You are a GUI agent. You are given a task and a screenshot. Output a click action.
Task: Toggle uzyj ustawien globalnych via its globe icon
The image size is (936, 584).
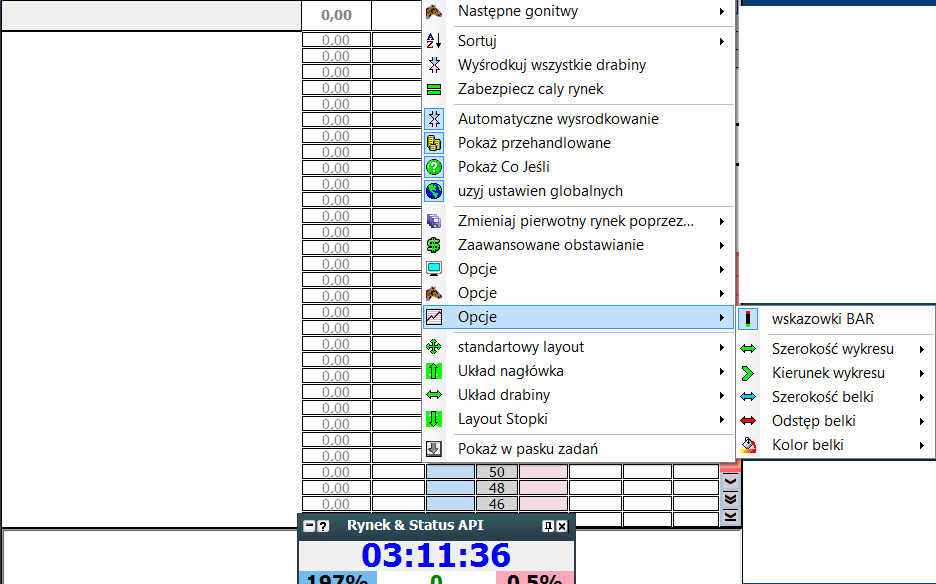tap(434, 191)
